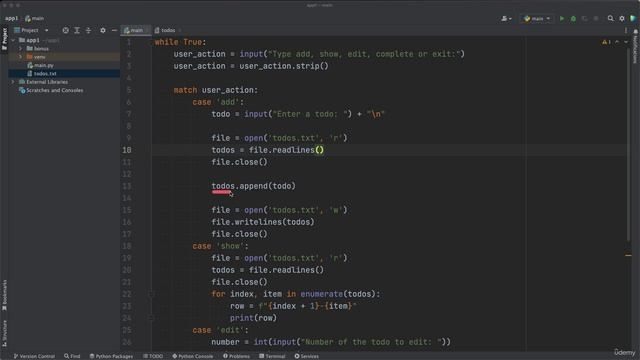Click Expand All icon in Project panel

77,30
